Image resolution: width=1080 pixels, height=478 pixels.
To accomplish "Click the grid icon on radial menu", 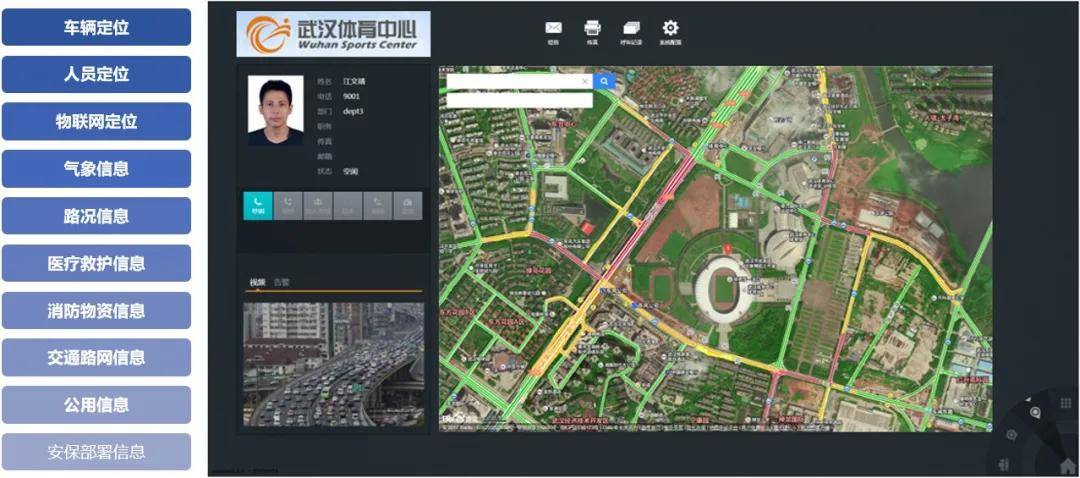I will (x=1066, y=403).
